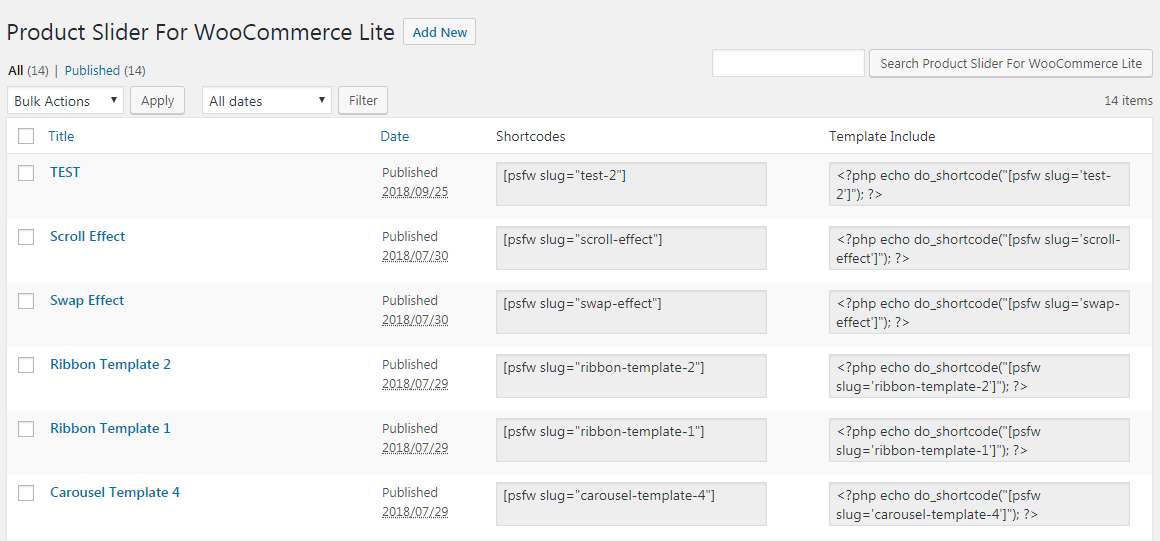1160x541 pixels.
Task: Click the 2018/07/29 date of Carousel Template 4
Action: click(x=415, y=512)
